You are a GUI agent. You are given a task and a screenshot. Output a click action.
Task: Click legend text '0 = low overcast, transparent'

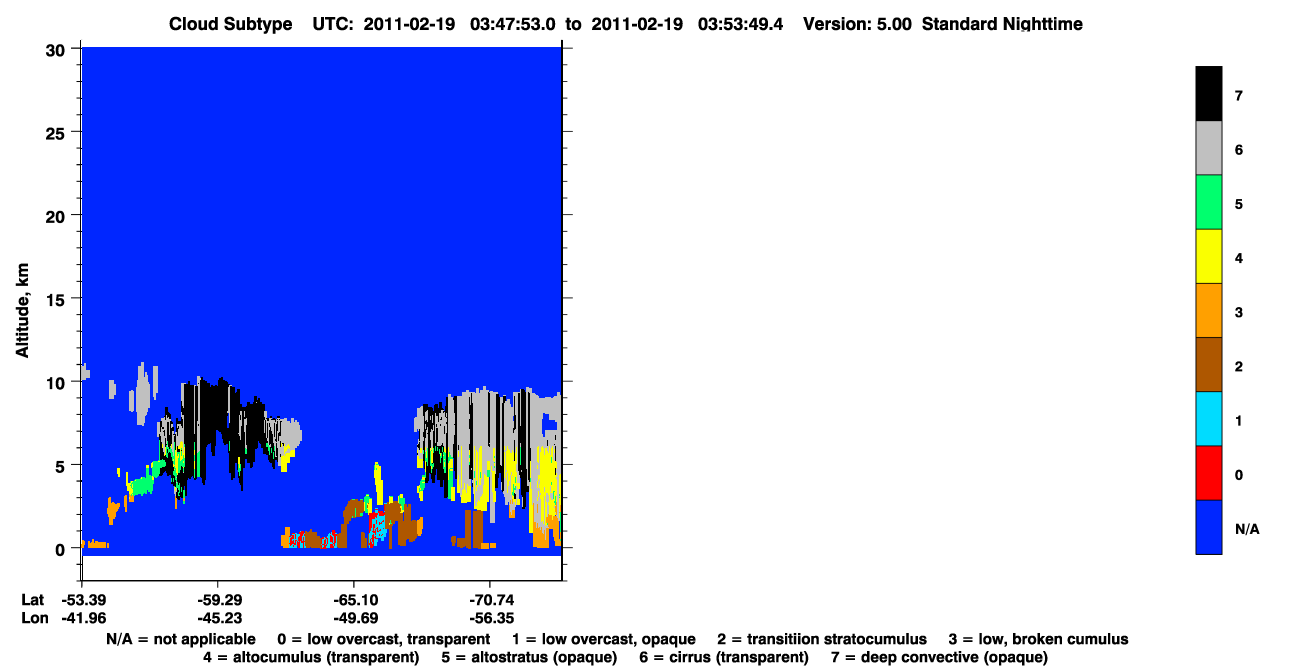(x=384, y=639)
